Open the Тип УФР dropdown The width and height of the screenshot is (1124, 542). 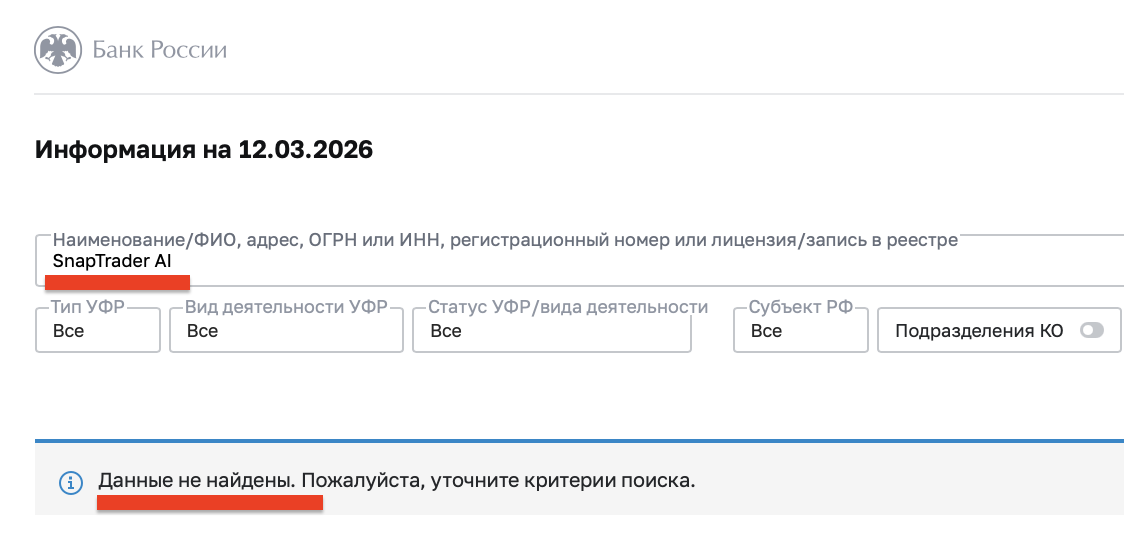point(98,331)
